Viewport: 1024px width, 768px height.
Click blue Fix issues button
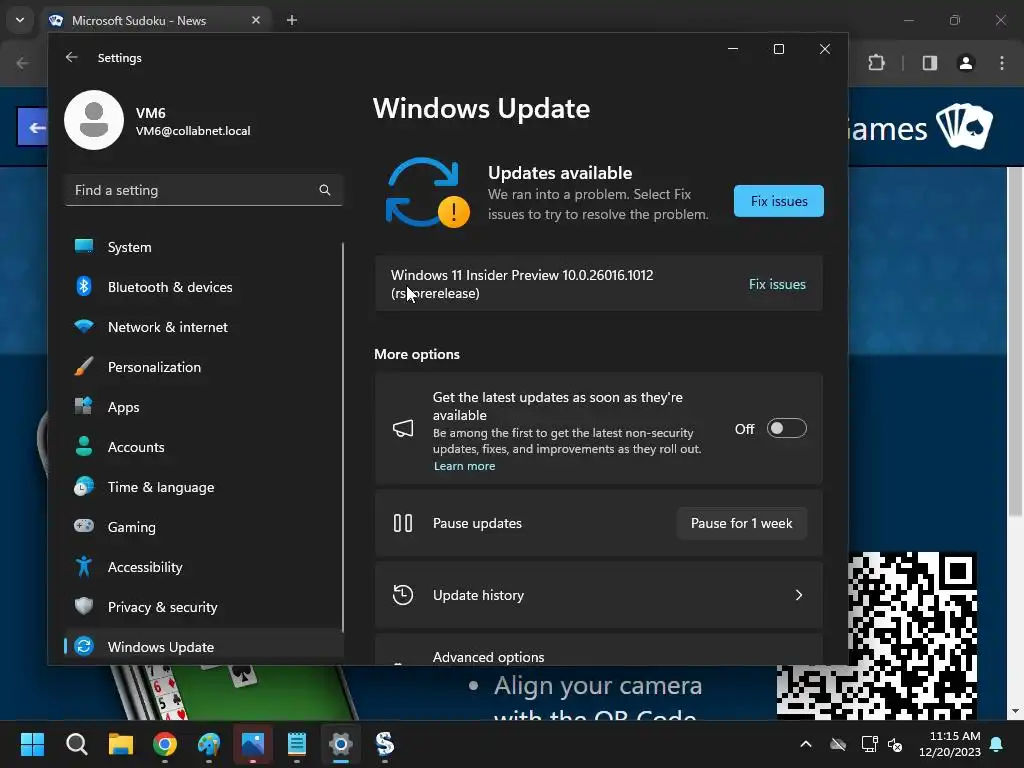tap(778, 201)
